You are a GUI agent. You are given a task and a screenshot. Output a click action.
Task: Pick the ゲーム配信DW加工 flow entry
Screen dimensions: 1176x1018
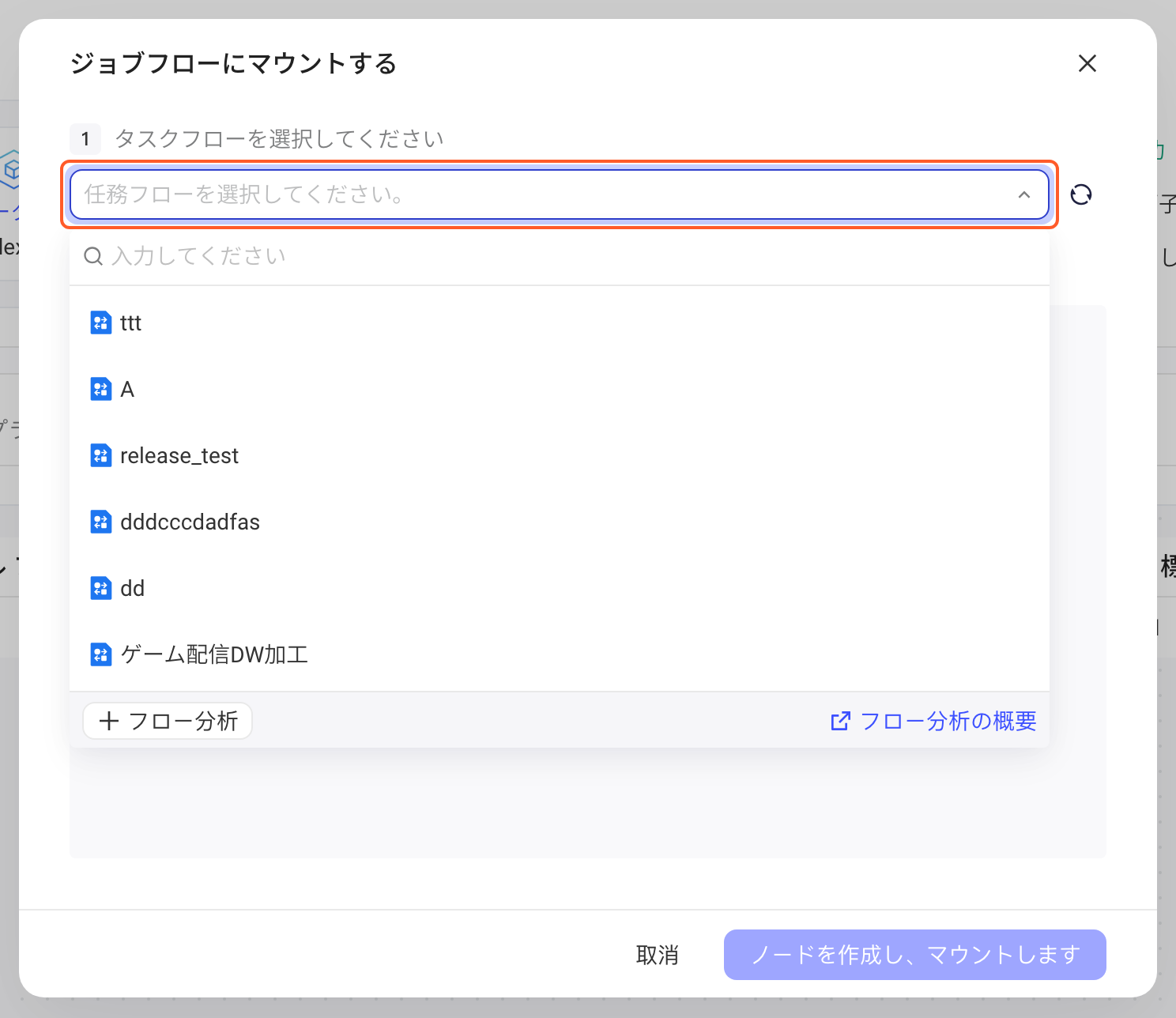560,654
